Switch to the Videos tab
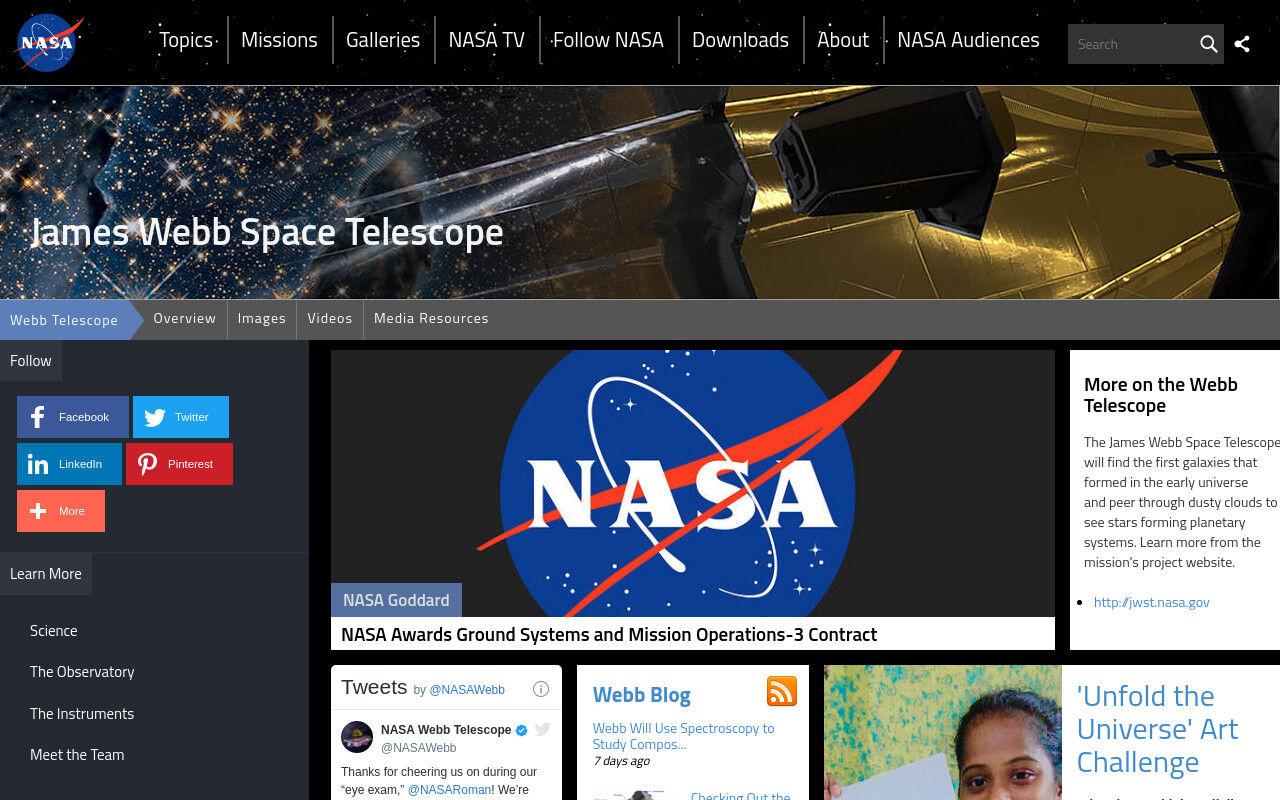Viewport: 1280px width, 800px height. pos(330,318)
